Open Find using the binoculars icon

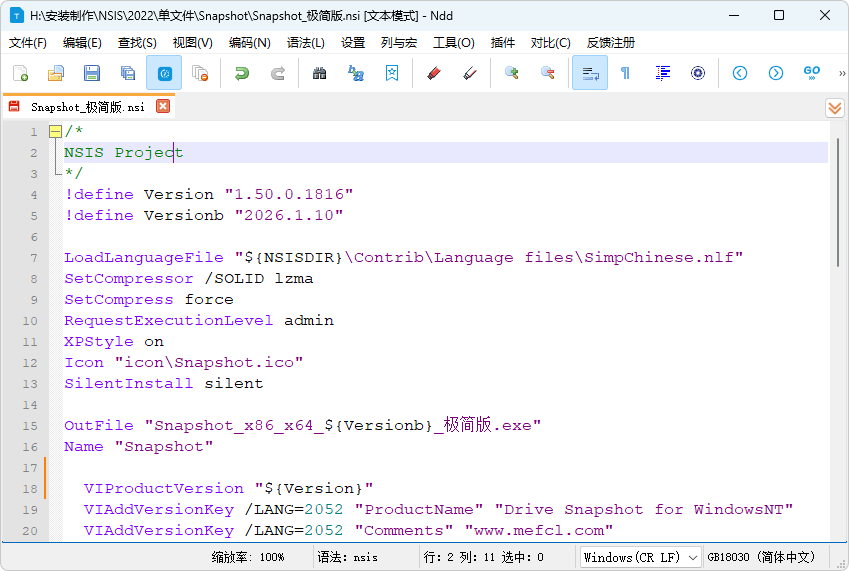(x=320, y=73)
